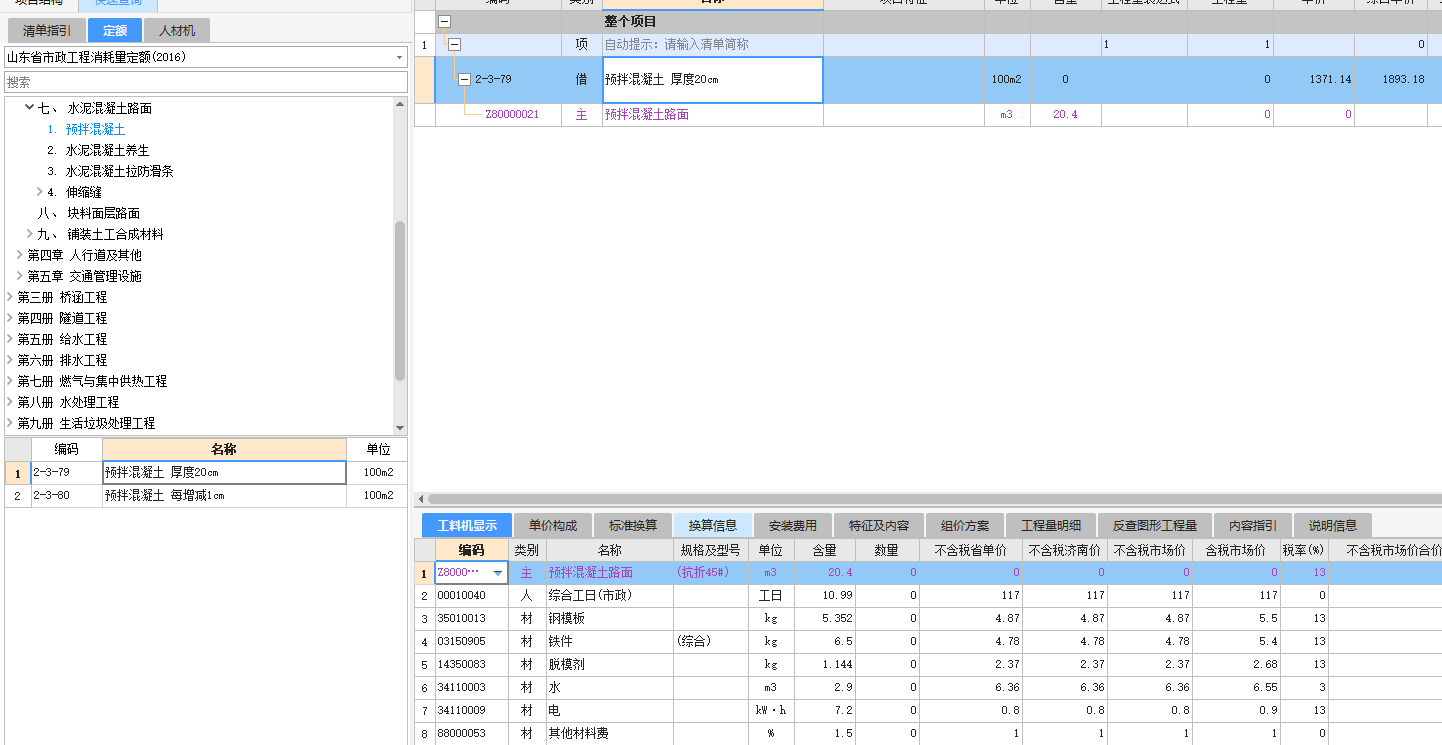Expand 第五章 交通管理设施
Viewport: 1442px width, 745px height.
[19, 276]
